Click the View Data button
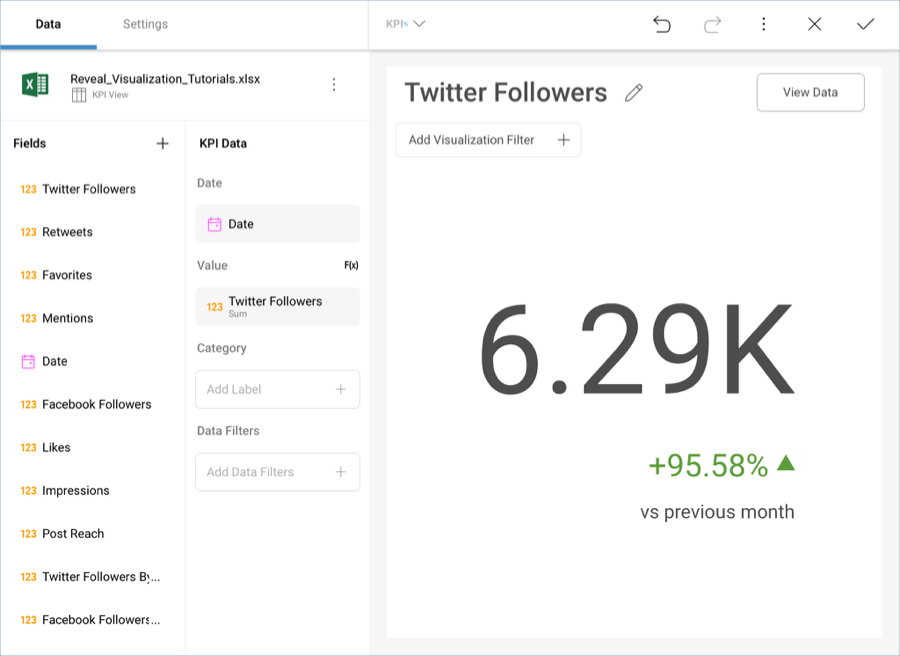The image size is (900, 656). click(x=810, y=92)
